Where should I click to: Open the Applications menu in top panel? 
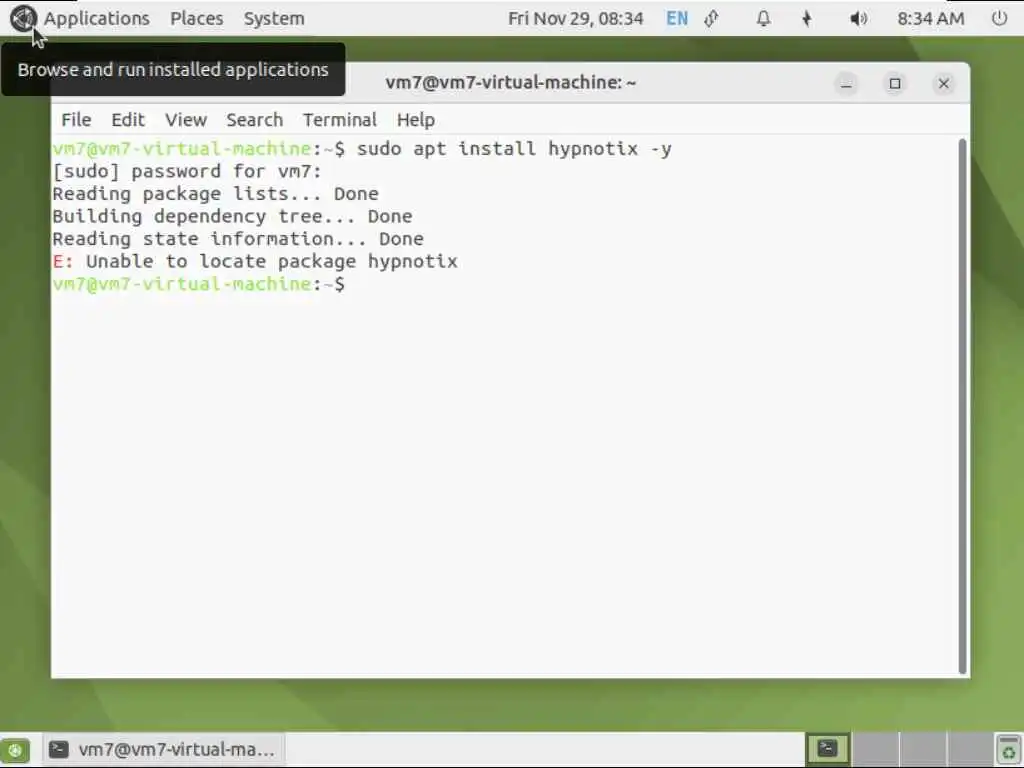pos(96,18)
